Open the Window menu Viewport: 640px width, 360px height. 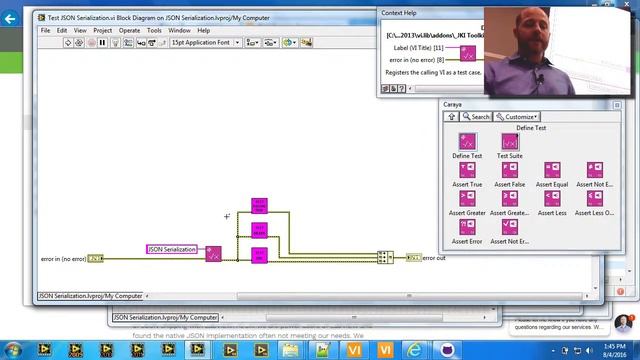click(179, 31)
